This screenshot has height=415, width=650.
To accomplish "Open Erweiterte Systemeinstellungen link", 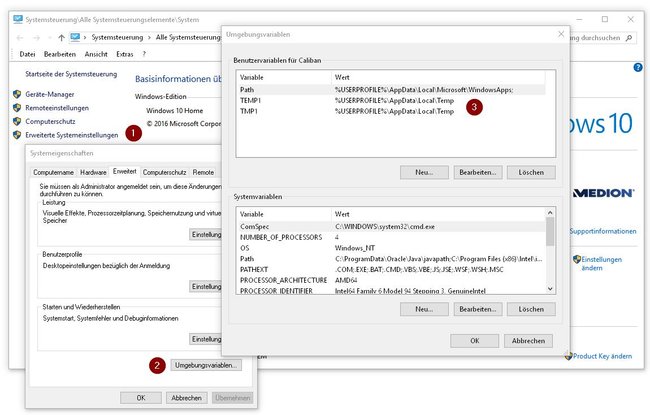I will [72, 135].
